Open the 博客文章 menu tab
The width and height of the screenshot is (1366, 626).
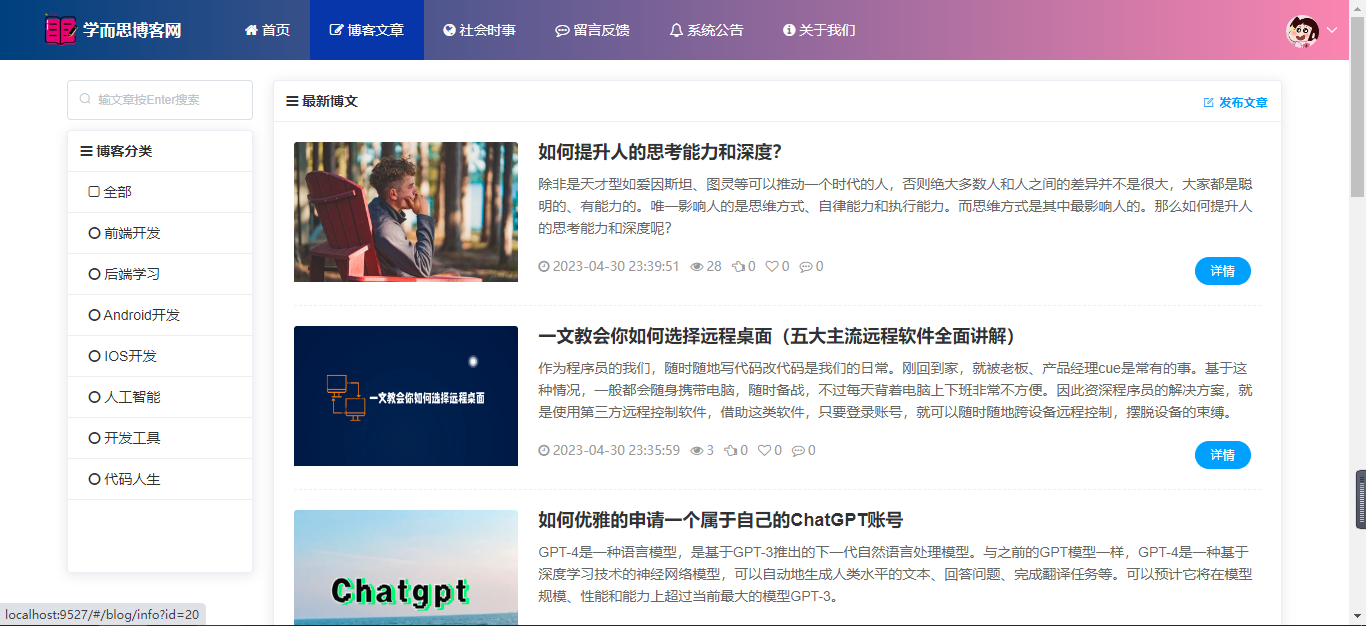(367, 30)
